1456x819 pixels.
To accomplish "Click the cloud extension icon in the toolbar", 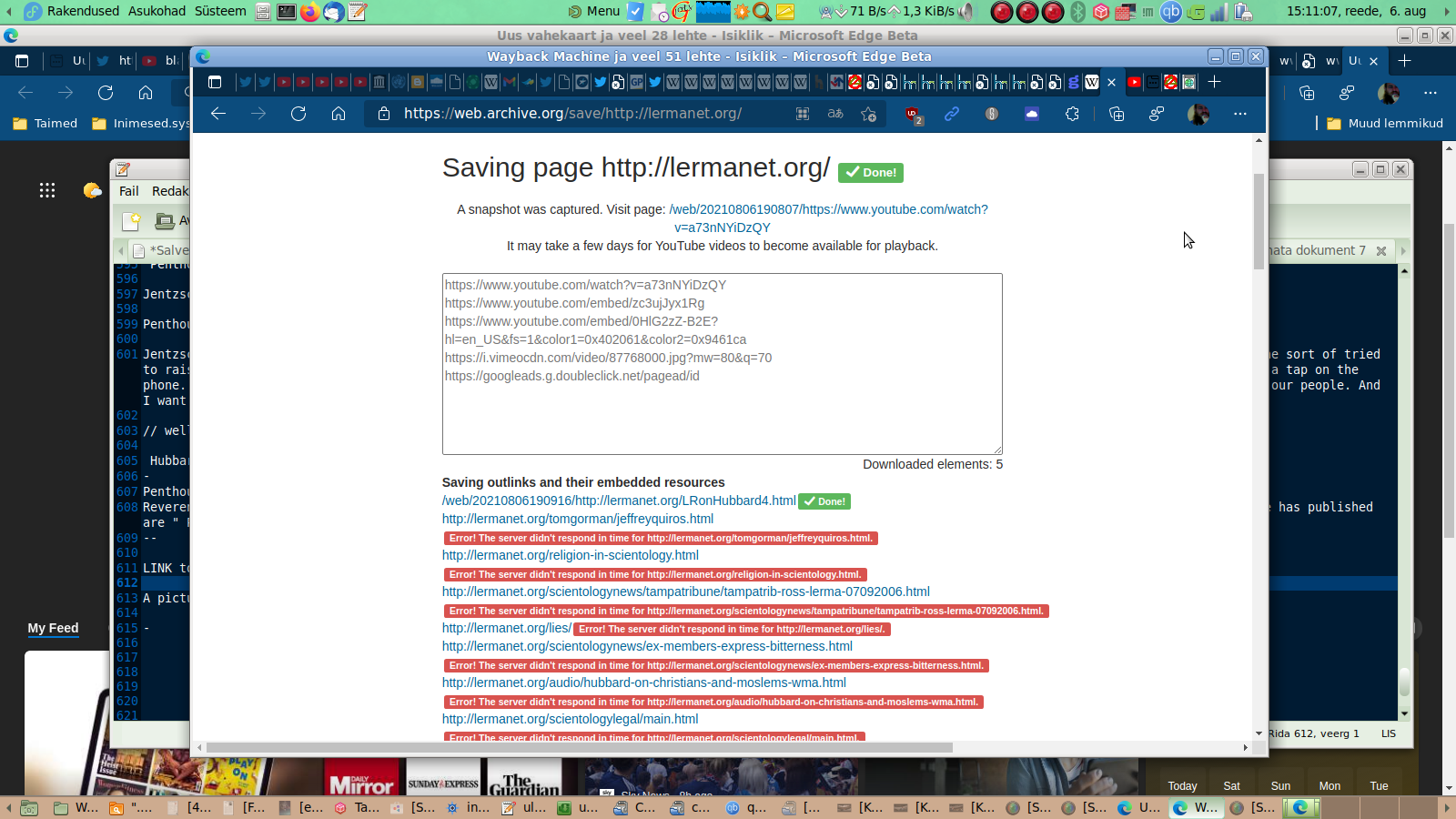I will tap(1032, 114).
